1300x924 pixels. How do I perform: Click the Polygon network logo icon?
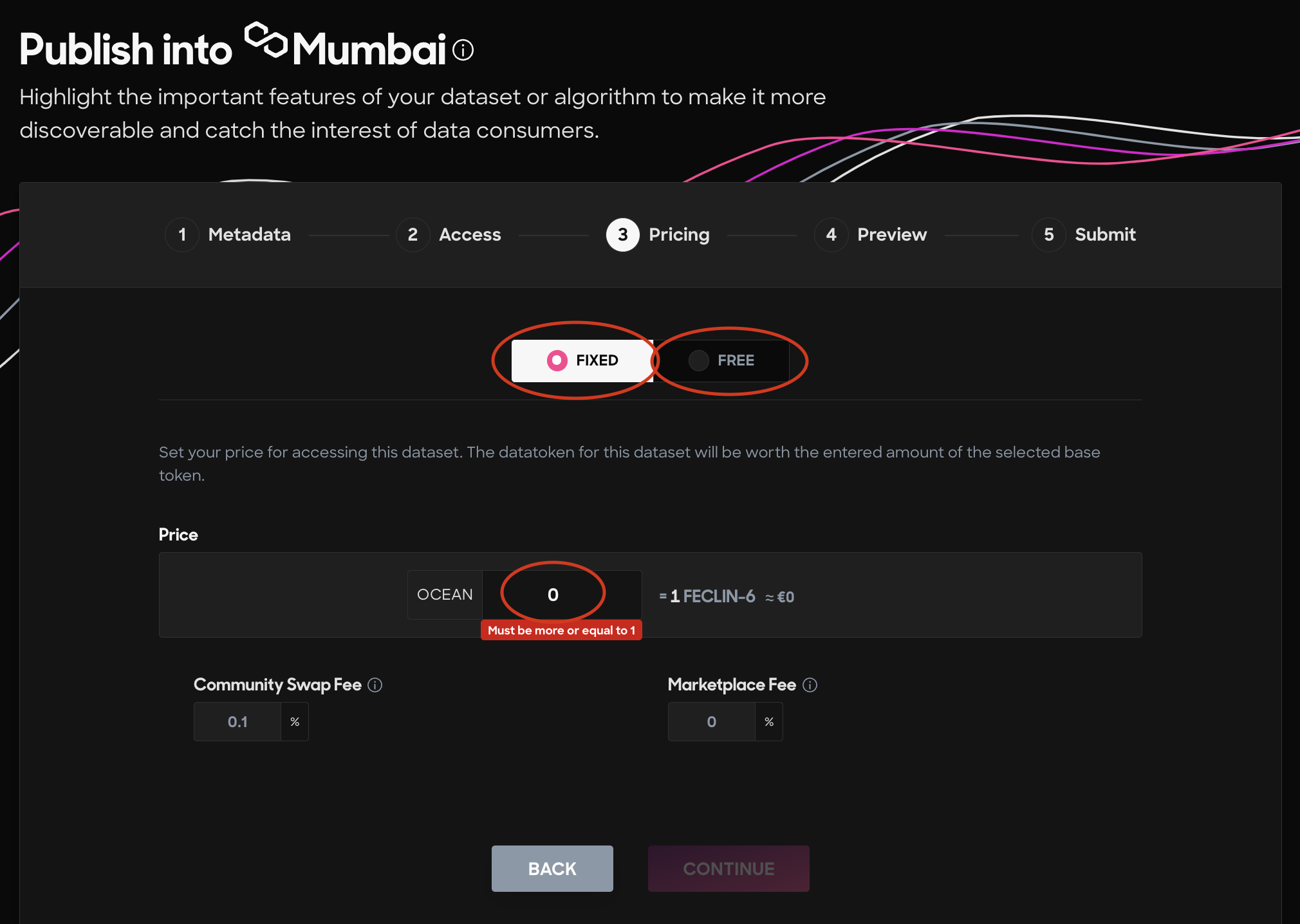(x=266, y=40)
